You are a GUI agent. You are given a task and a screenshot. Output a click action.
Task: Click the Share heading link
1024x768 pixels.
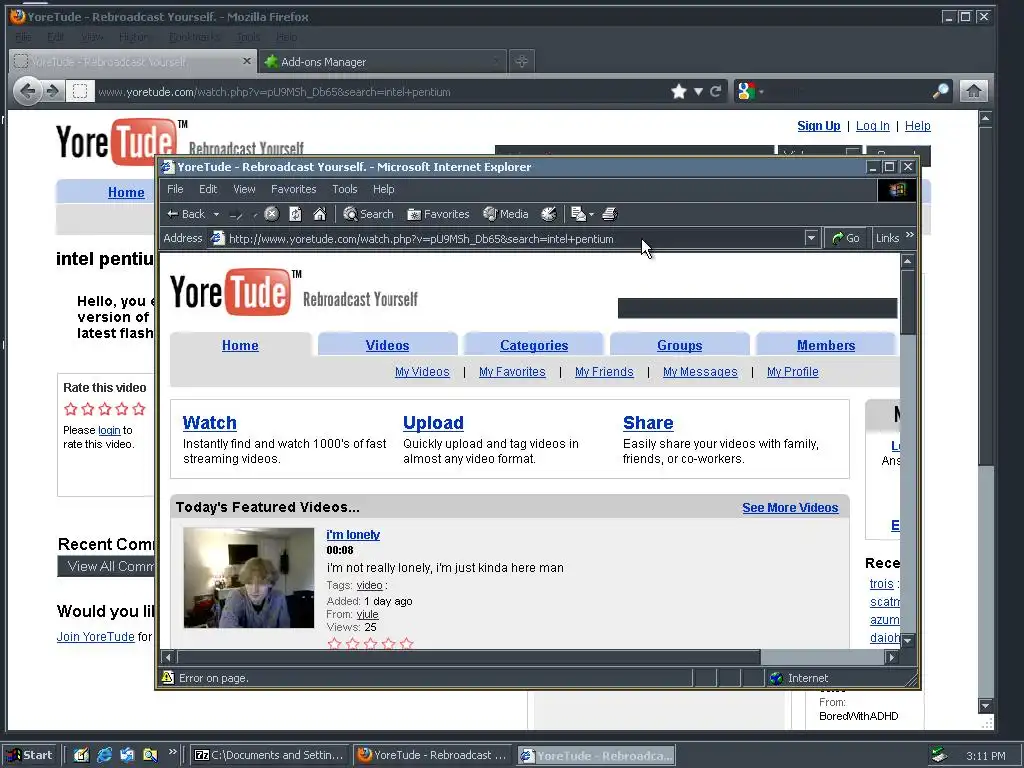pyautogui.click(x=648, y=423)
